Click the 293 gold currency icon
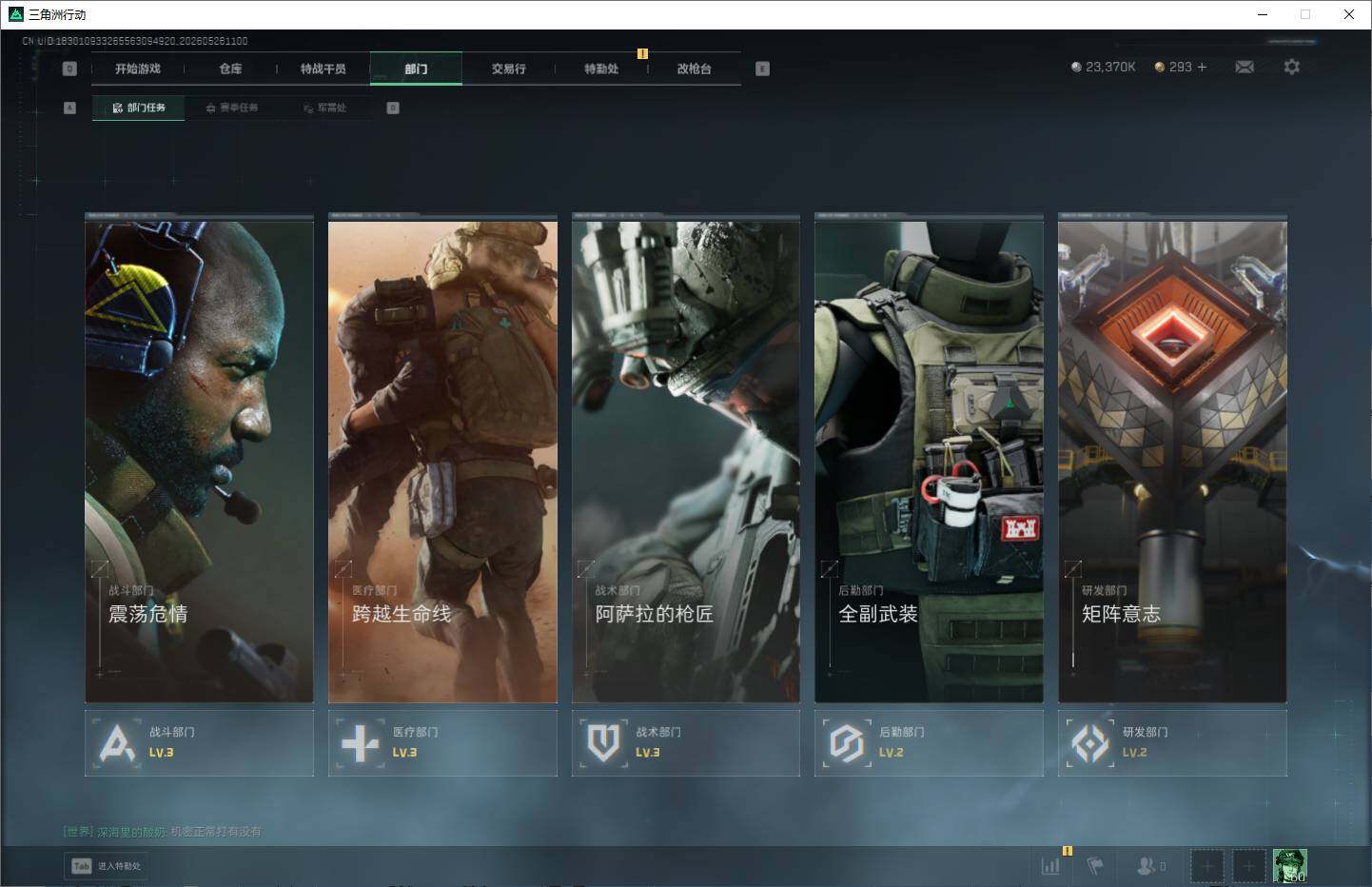 click(1159, 67)
